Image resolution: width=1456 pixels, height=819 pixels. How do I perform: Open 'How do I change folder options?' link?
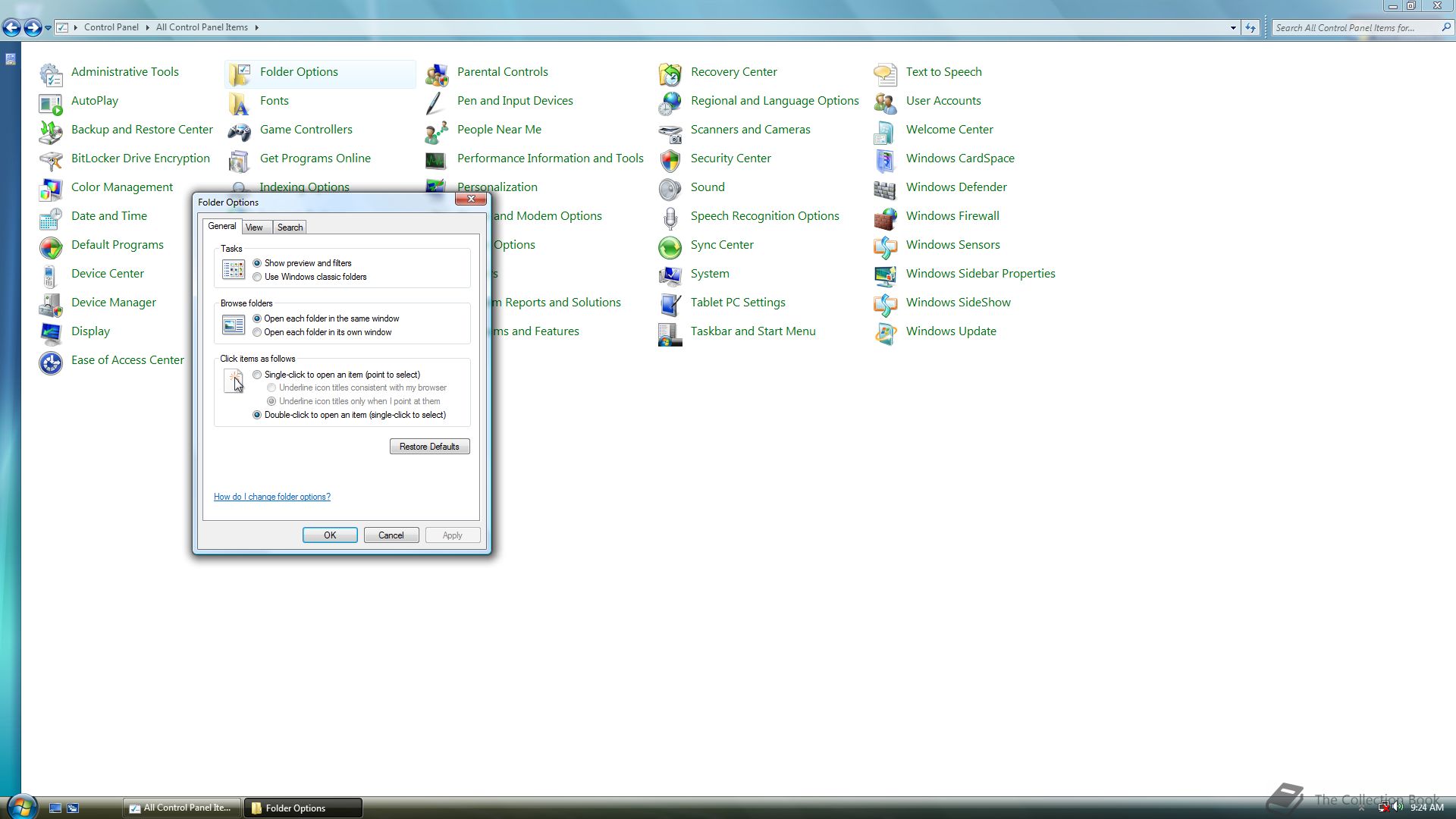pos(272,497)
